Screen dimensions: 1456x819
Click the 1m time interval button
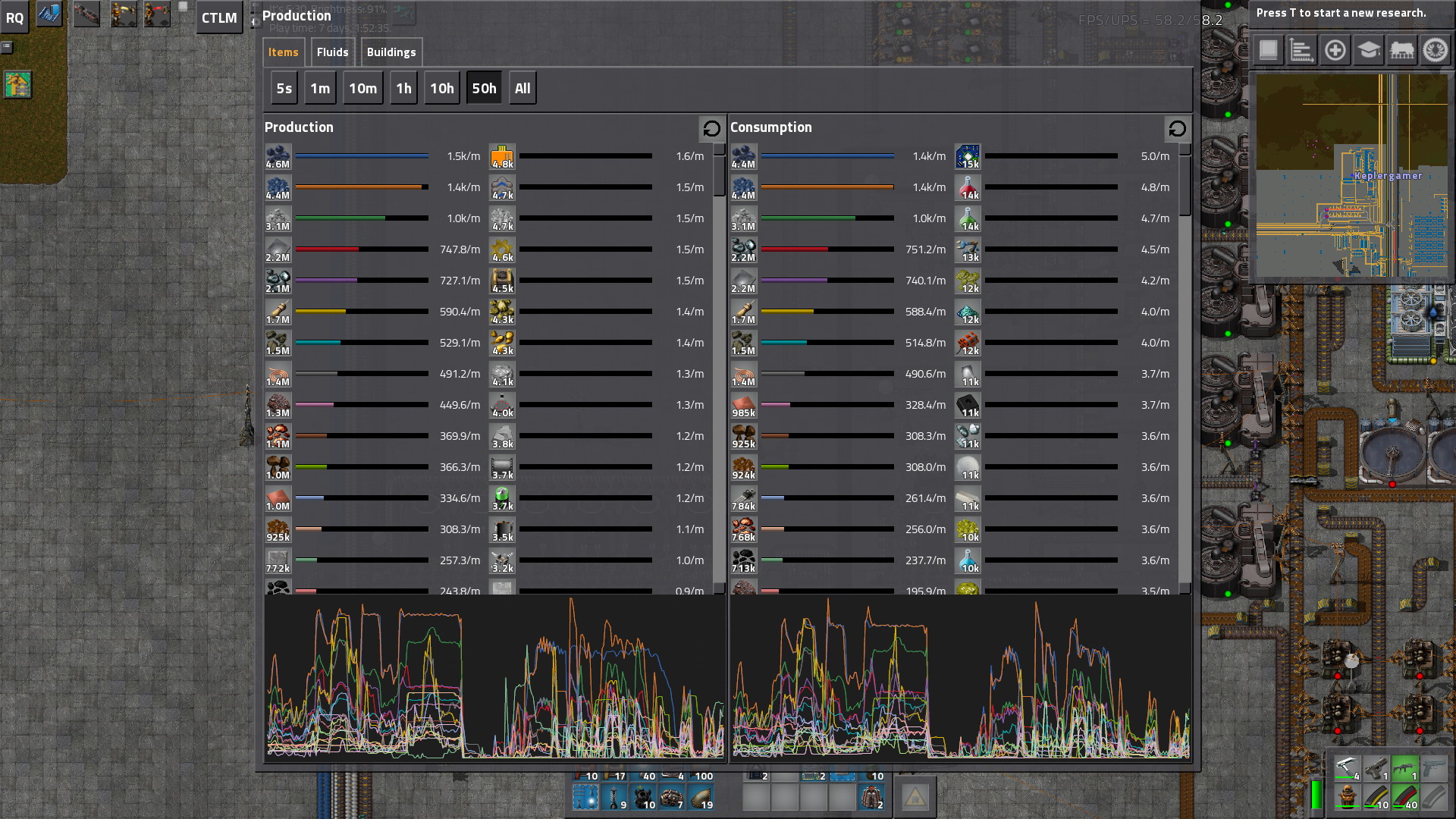pos(320,88)
